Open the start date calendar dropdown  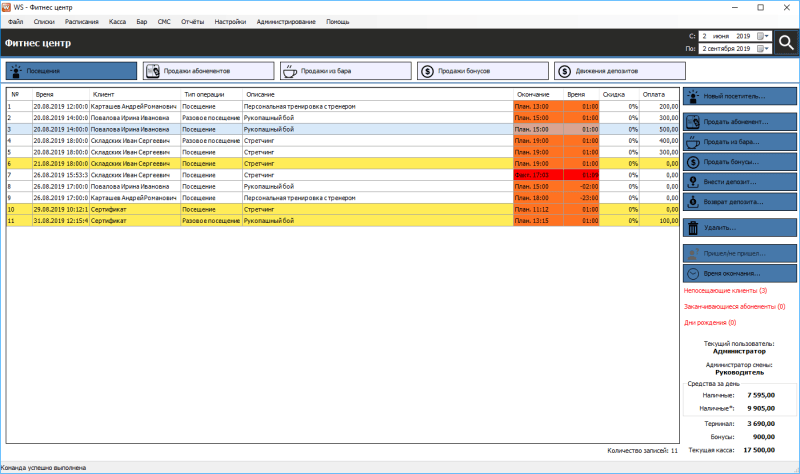pyautogui.click(x=762, y=36)
